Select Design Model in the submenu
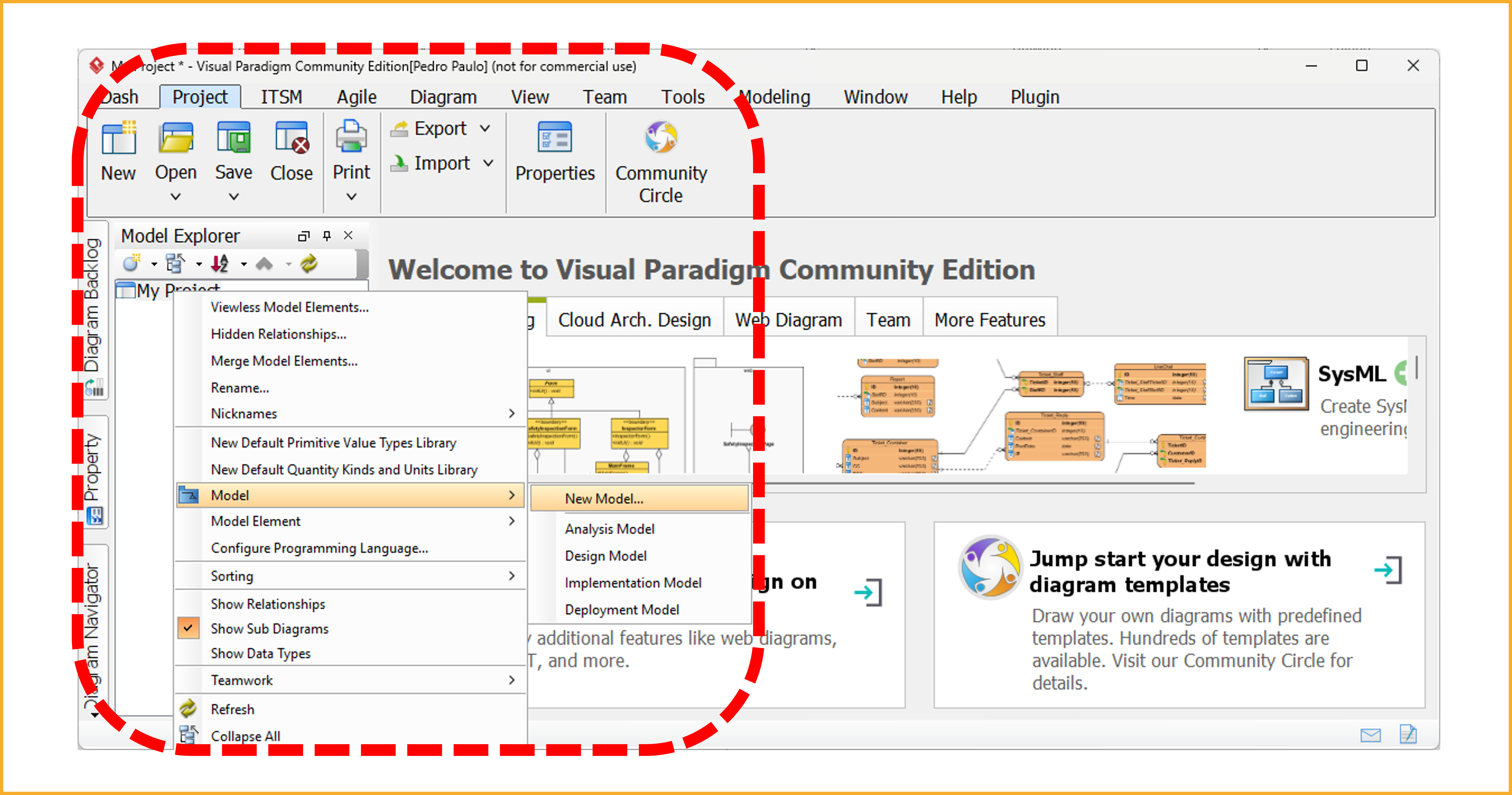The width and height of the screenshot is (1512, 795). tap(640, 556)
